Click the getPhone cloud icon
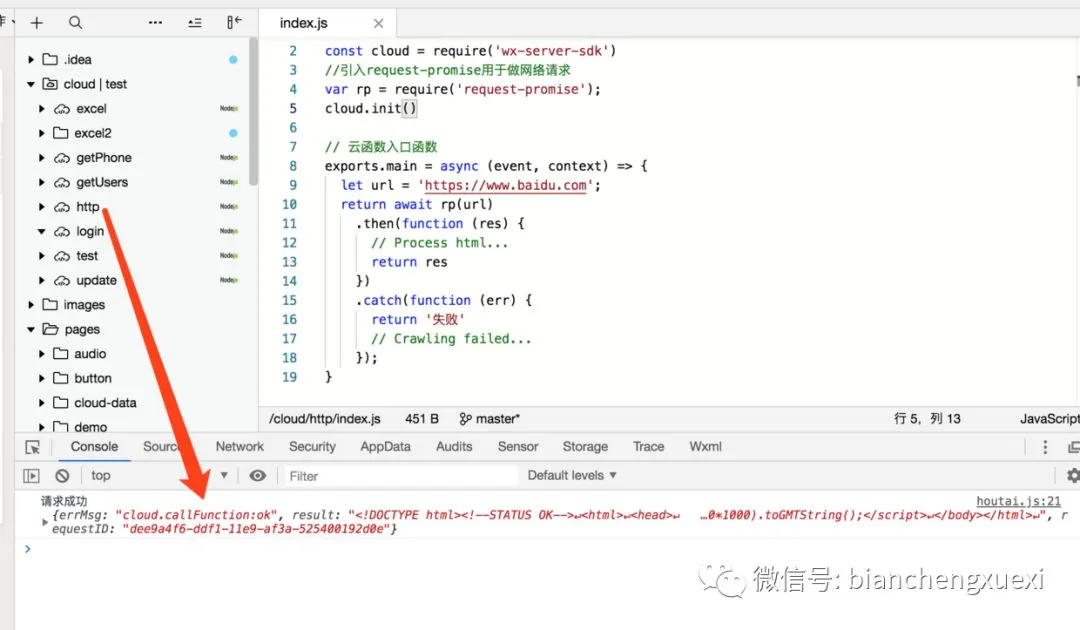1080x630 pixels. point(62,158)
